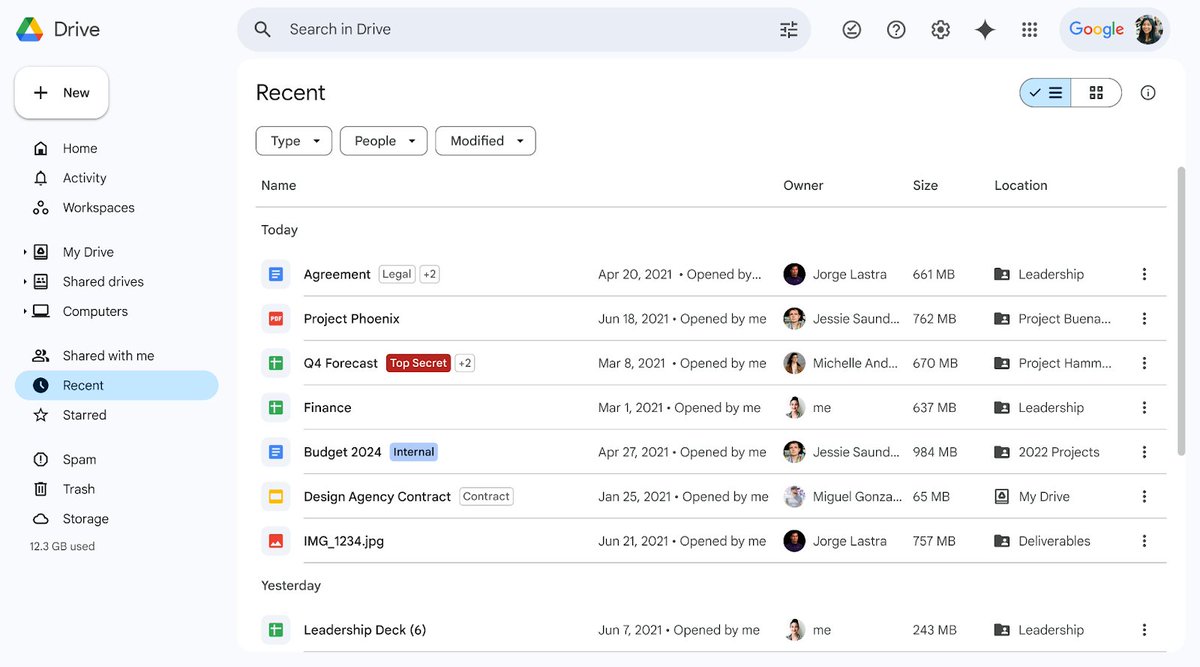Open more options for Project Phoenix
Screen dimensions: 1200x667
(x=1144, y=318)
